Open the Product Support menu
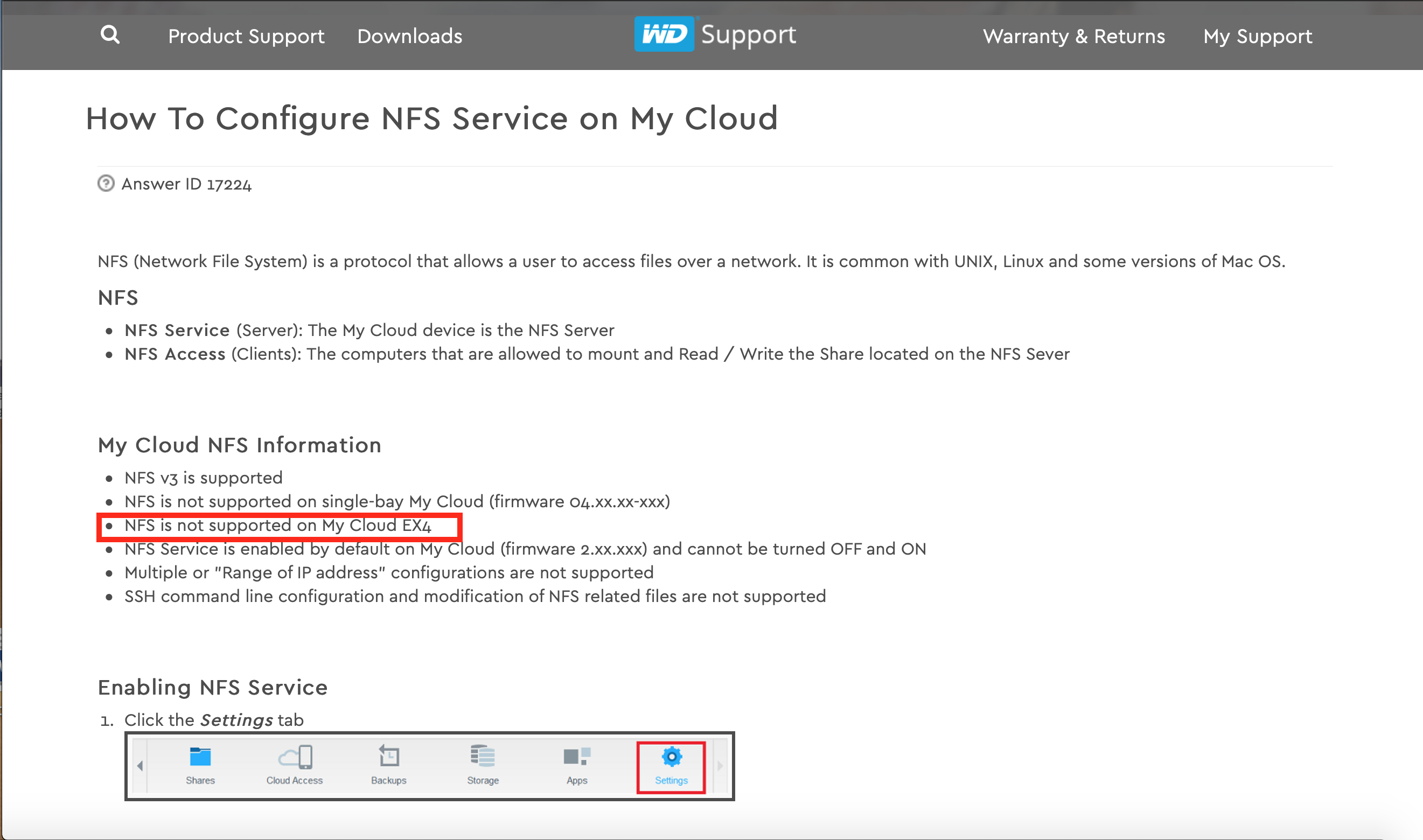 pyautogui.click(x=246, y=36)
